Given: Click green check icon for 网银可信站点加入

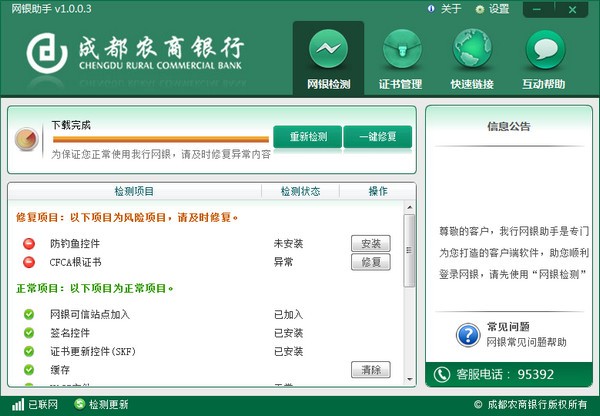Looking at the screenshot, I should [29, 314].
